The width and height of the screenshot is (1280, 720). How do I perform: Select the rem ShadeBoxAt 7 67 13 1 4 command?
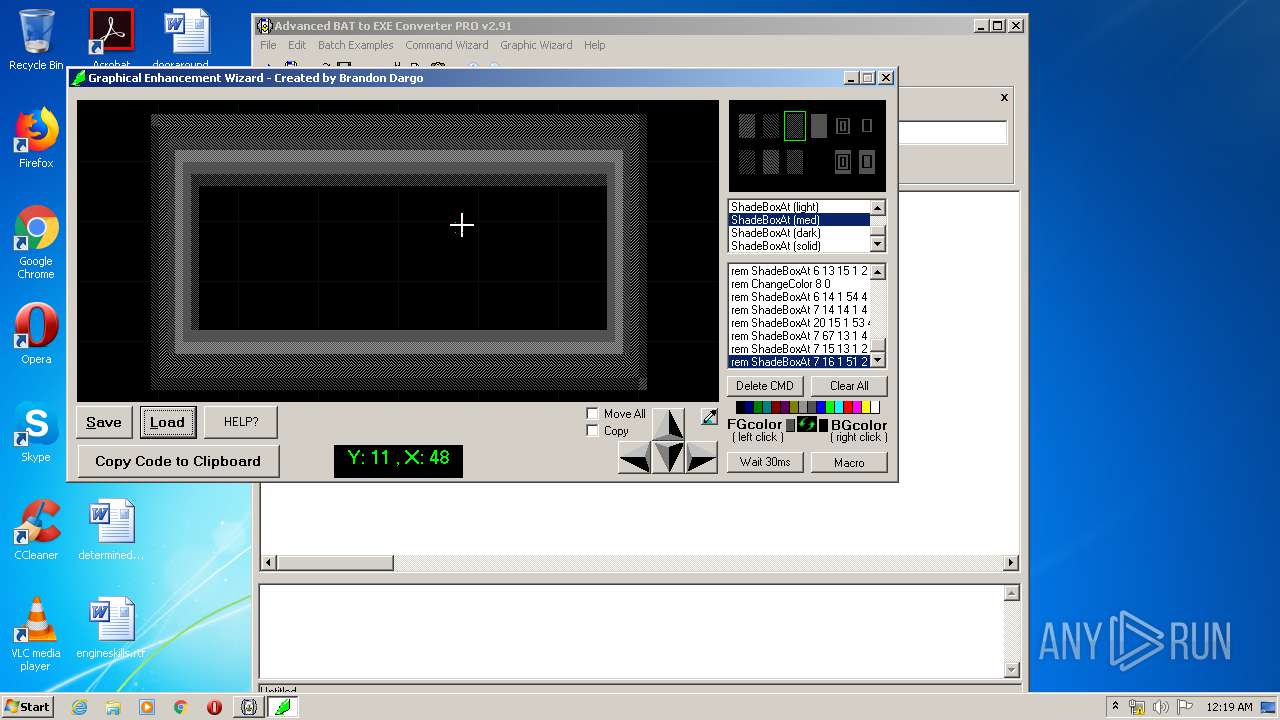tap(799, 336)
